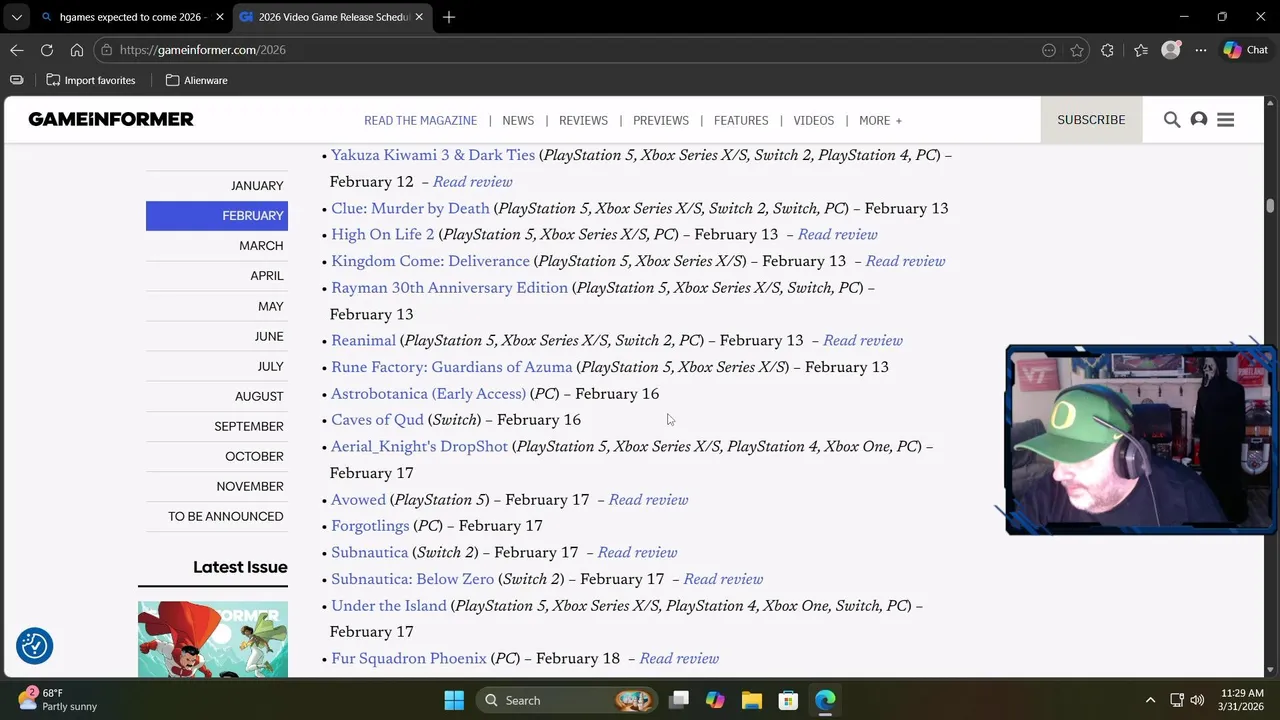This screenshot has height=720, width=1280.
Task: Open Caves of Qud link
Action: click(377, 420)
